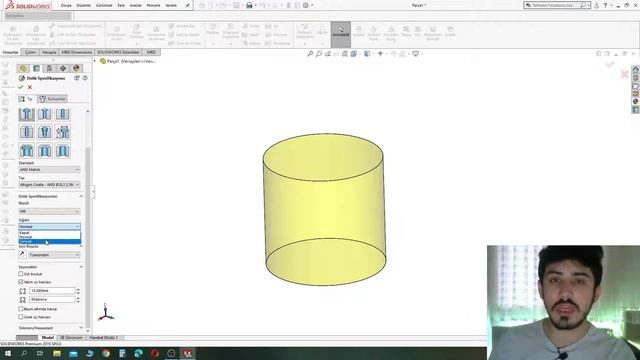
Task: Collapse the Seçenekler section
Action: (x=81, y=267)
